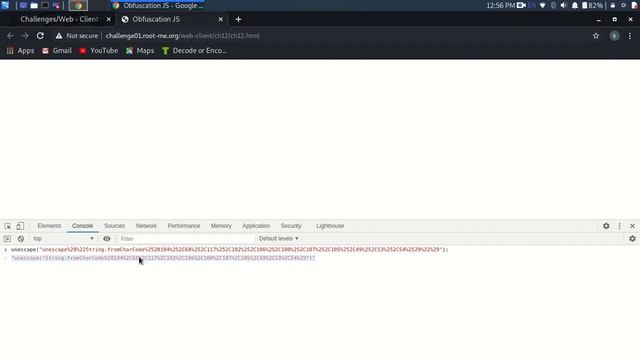Select the Chrome taskbar window button
Viewport: 640px width, 360px height.
pos(78,6)
